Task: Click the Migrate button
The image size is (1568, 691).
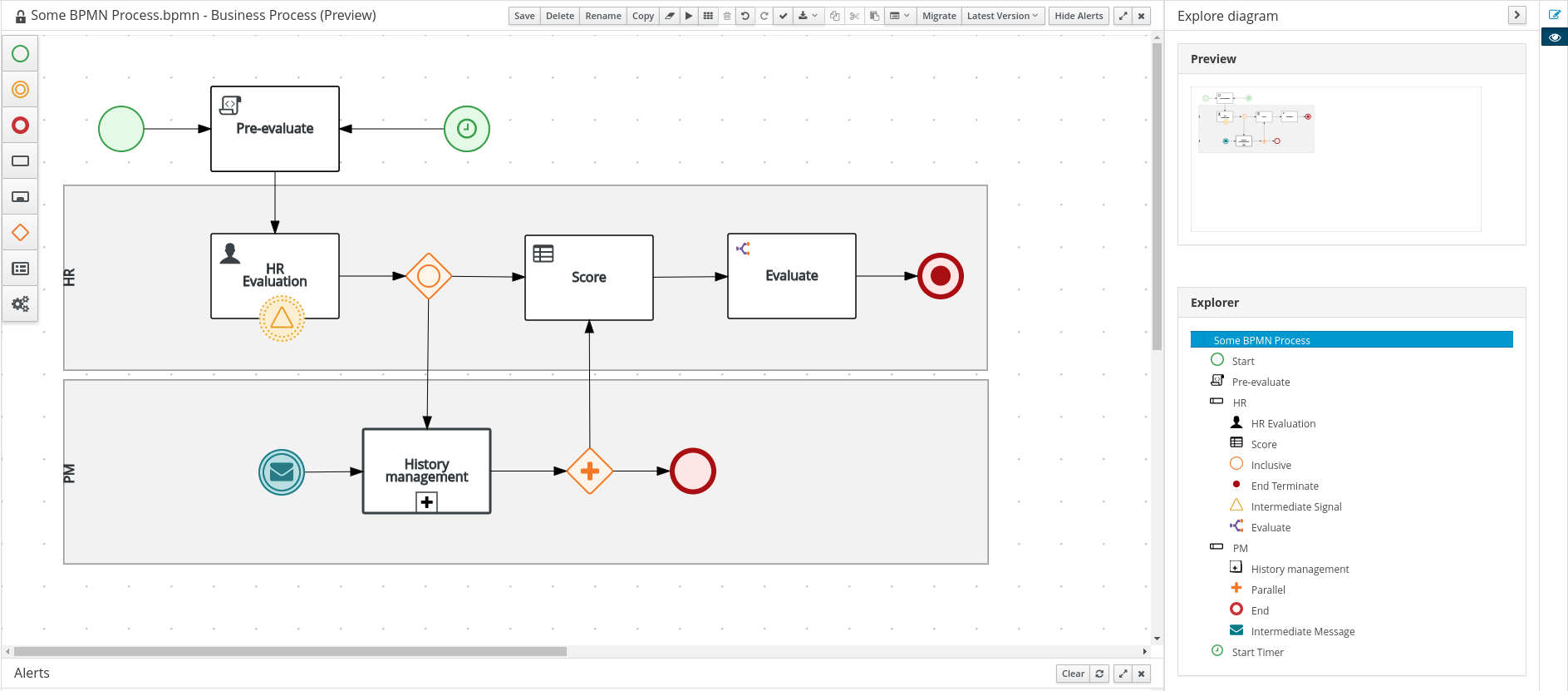Action: coord(939,16)
